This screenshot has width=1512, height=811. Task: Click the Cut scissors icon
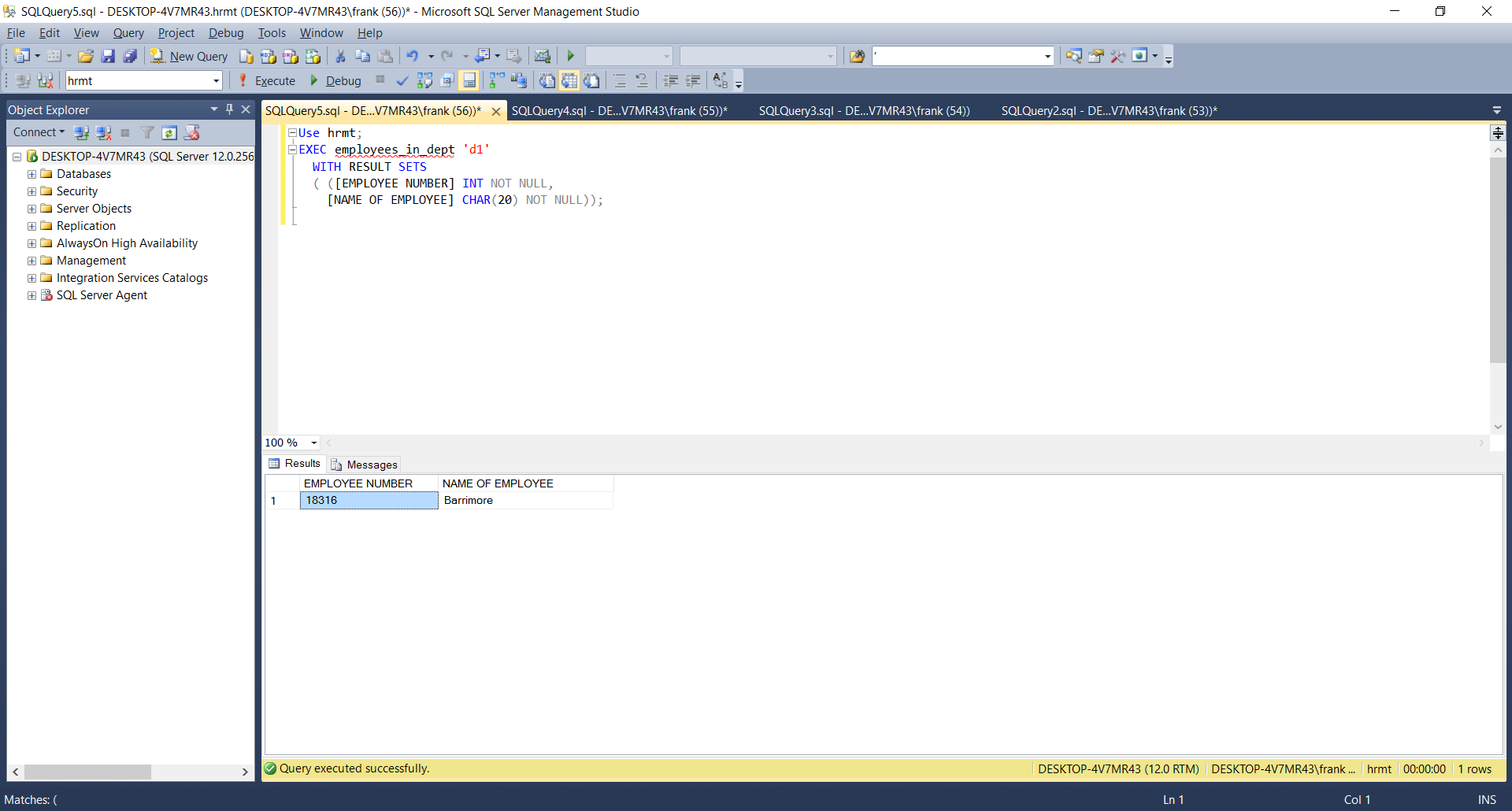[340, 56]
